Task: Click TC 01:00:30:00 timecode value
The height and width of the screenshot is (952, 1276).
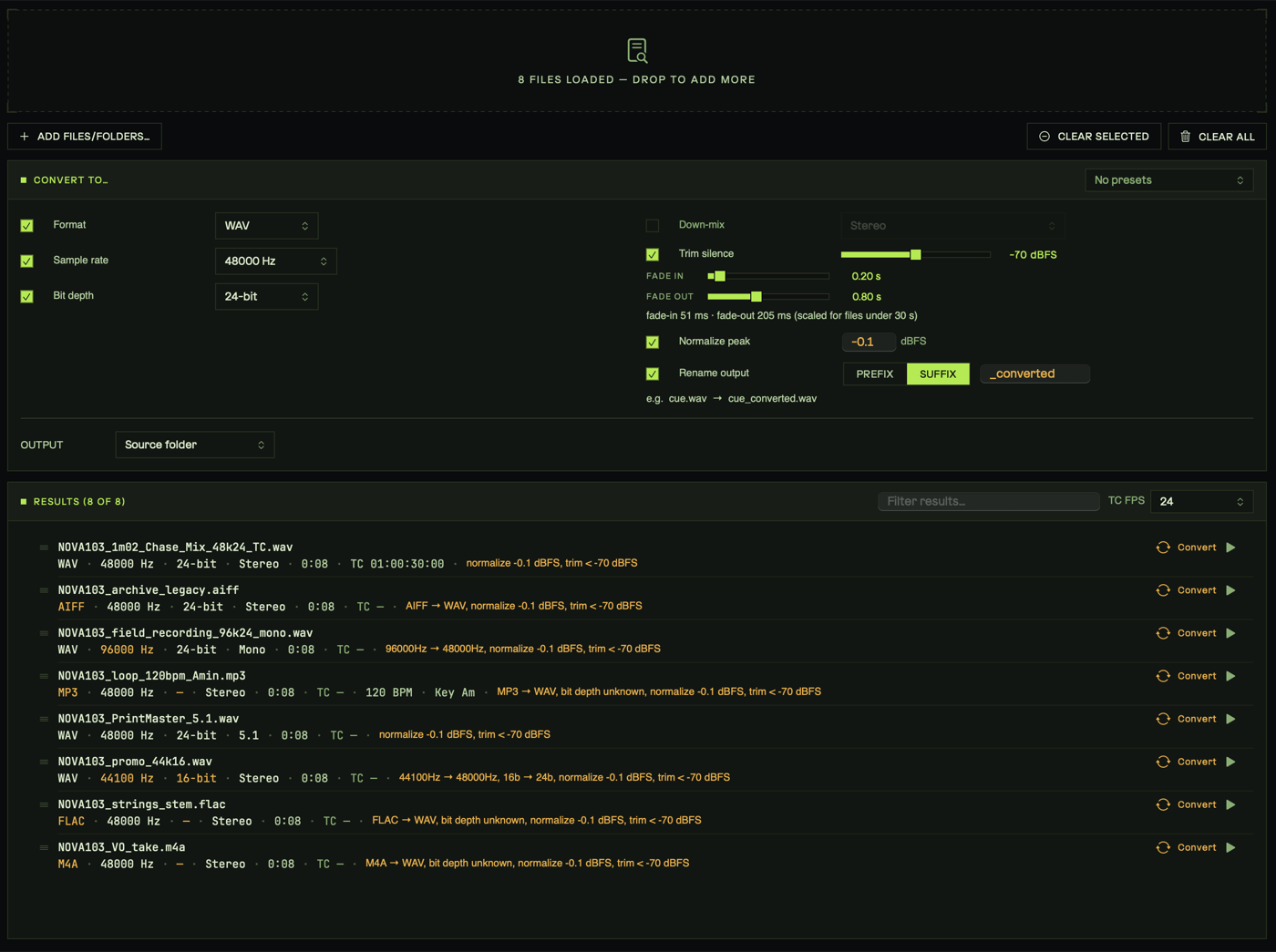Action: coord(397,564)
